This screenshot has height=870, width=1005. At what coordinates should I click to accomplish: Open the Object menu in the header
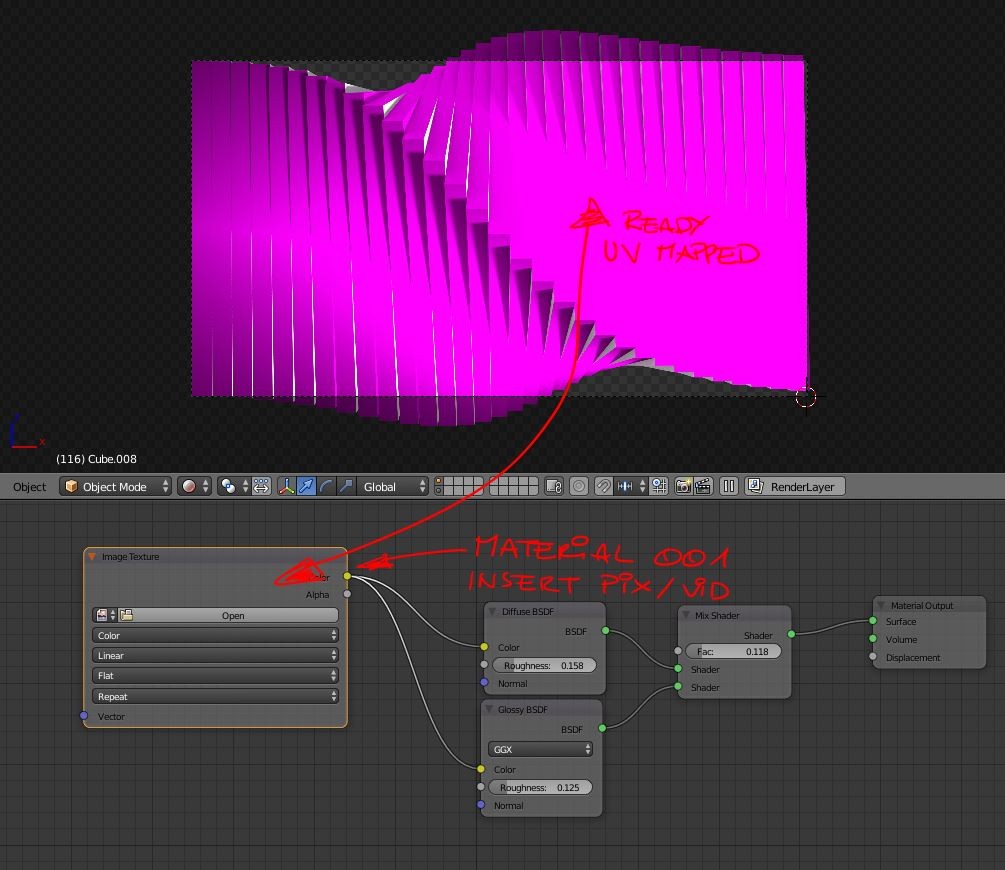coord(29,486)
